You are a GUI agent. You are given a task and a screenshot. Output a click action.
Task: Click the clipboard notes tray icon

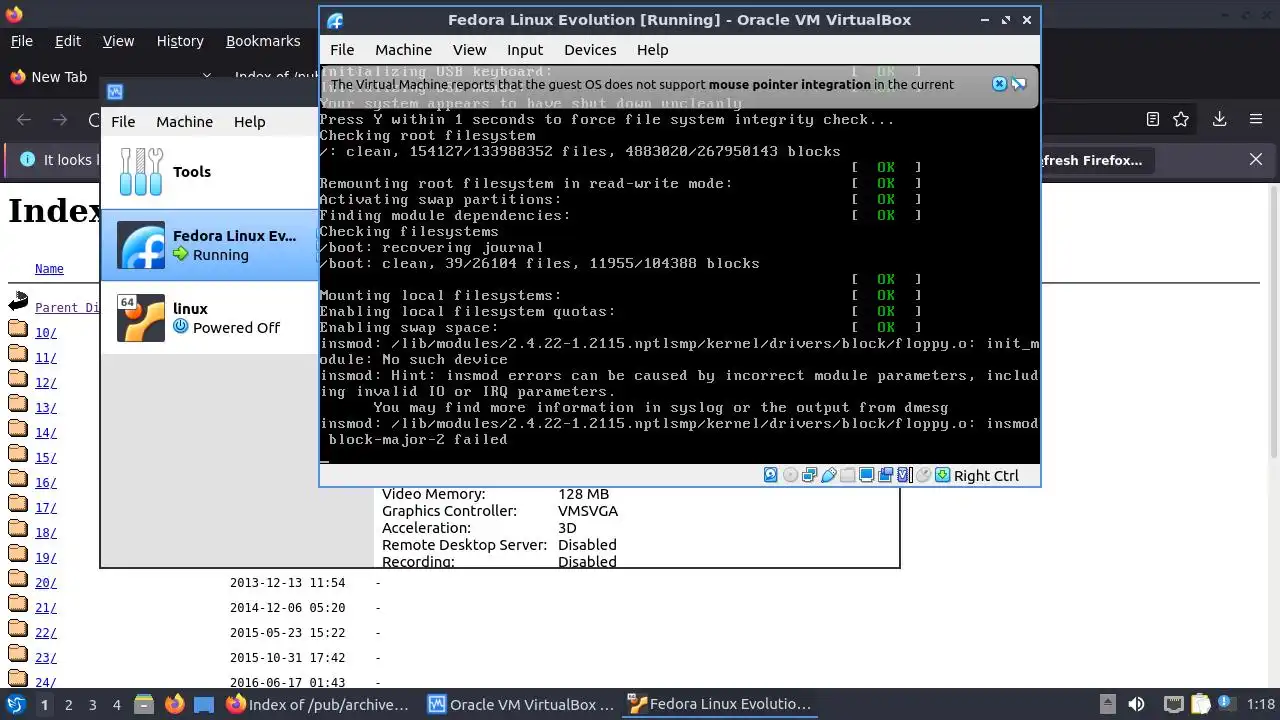coord(1200,704)
